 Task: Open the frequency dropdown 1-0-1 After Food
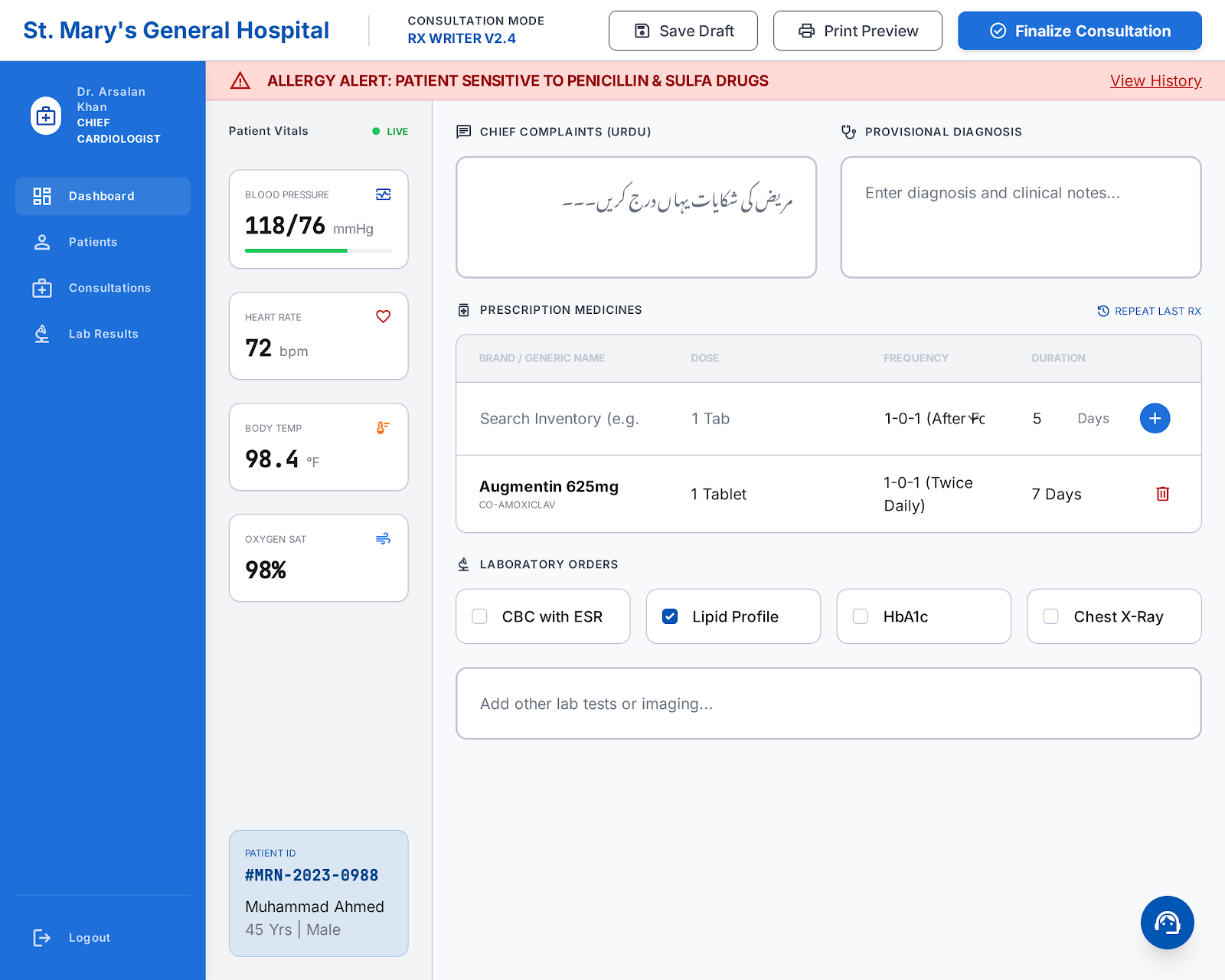935,419
